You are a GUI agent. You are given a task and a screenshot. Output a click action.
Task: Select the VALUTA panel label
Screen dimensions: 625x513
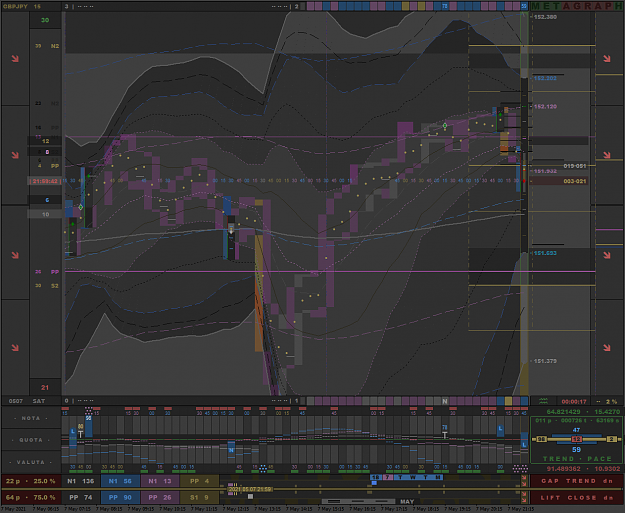click(x=31, y=462)
